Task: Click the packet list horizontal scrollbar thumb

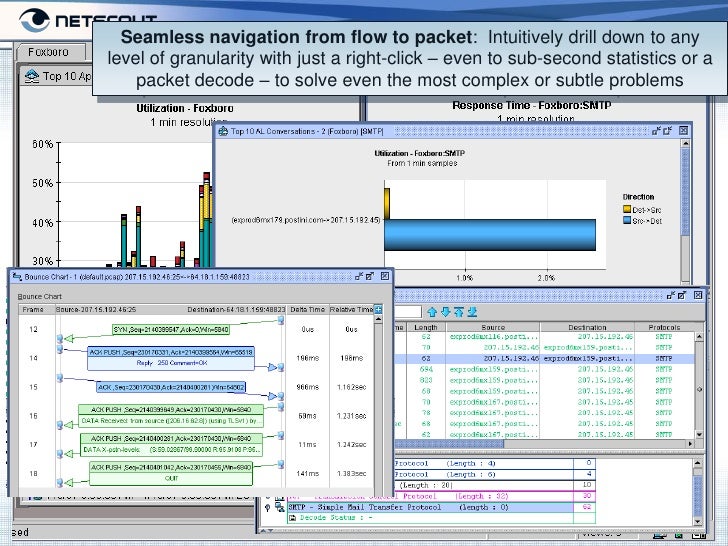Action: (448, 444)
